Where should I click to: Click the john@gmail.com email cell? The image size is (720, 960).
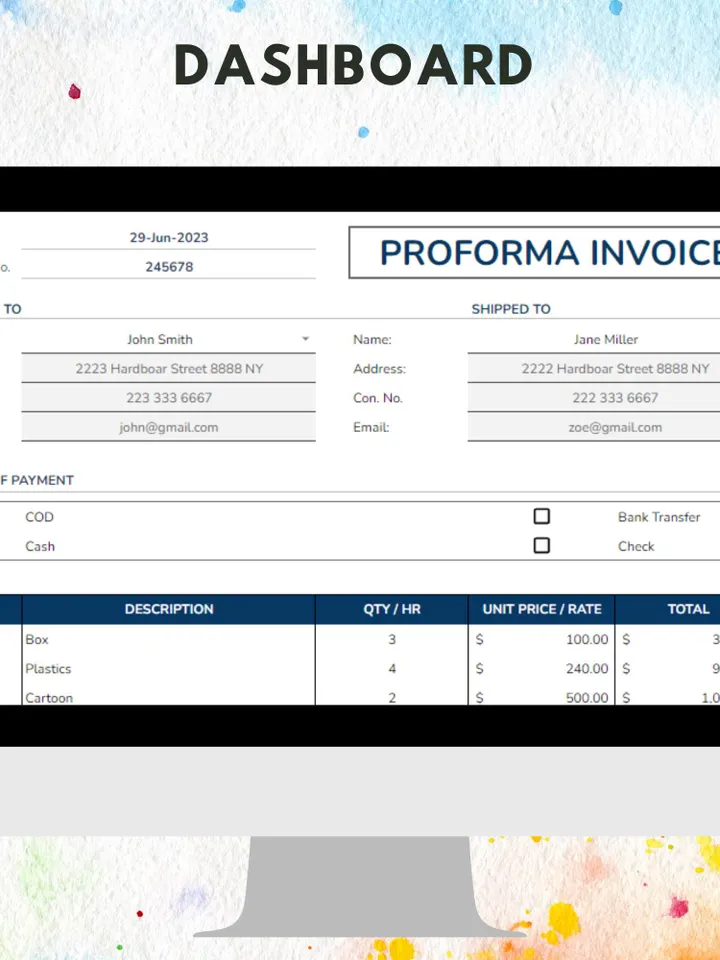[x=169, y=427]
